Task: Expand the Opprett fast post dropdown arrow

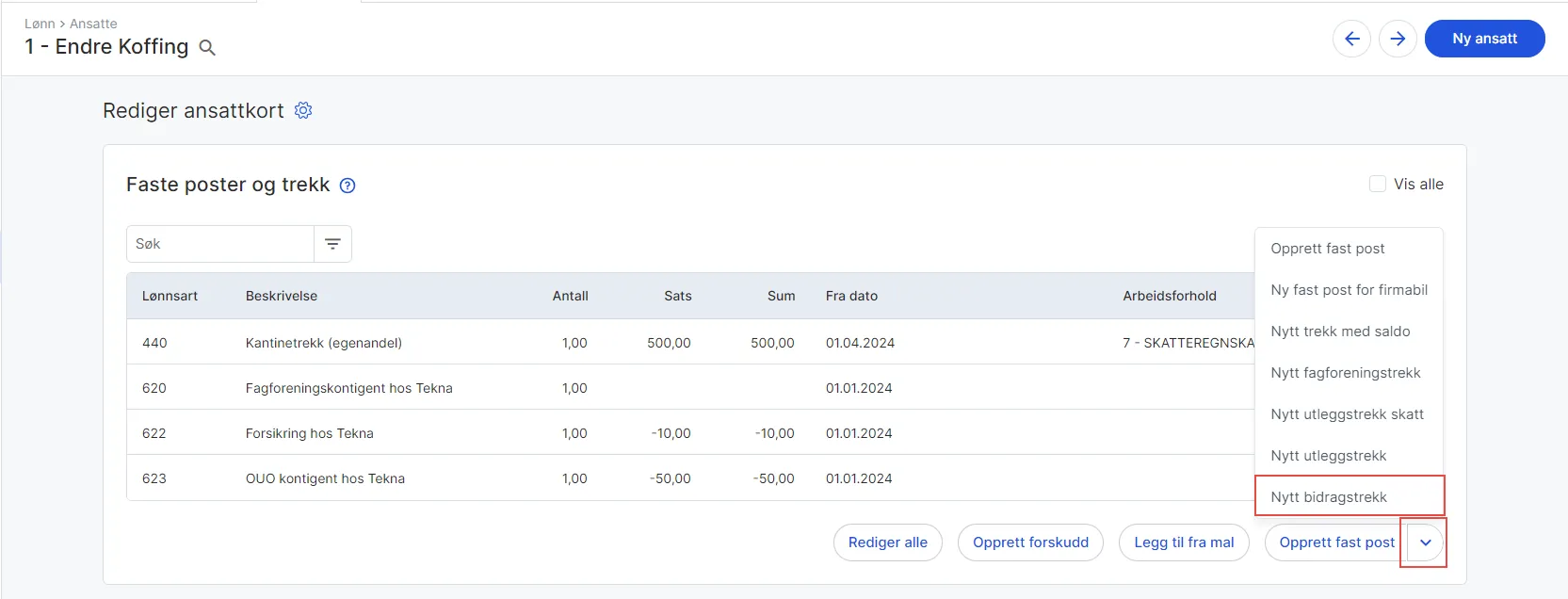Action: (x=1425, y=542)
